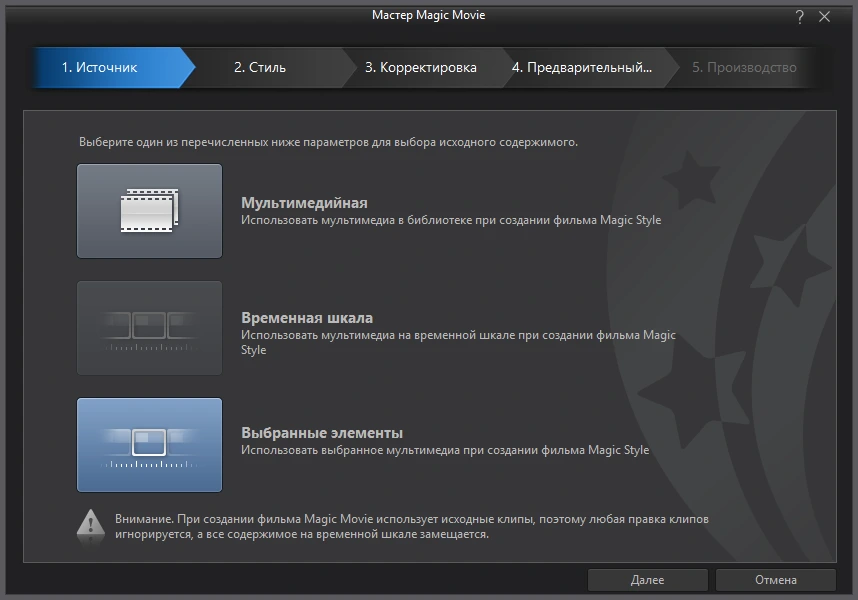Click the Мультимедийная heading text
This screenshot has height=600, width=858.
(304, 203)
